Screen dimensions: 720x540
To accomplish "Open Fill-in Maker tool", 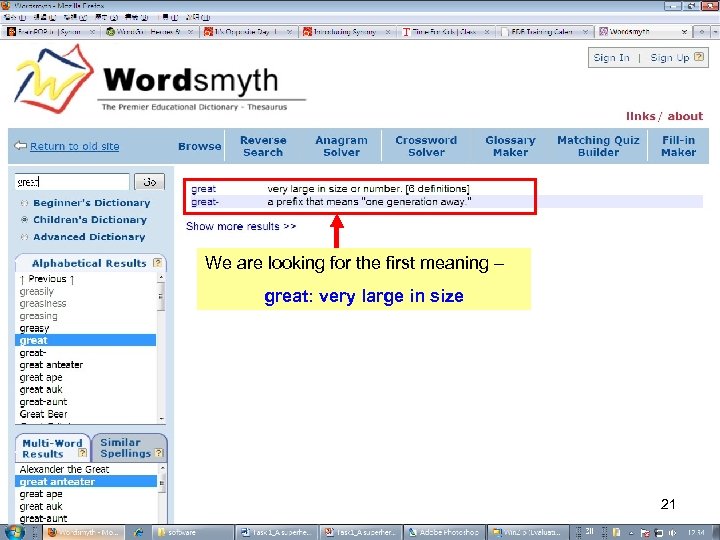I will pyautogui.click(x=678, y=146).
